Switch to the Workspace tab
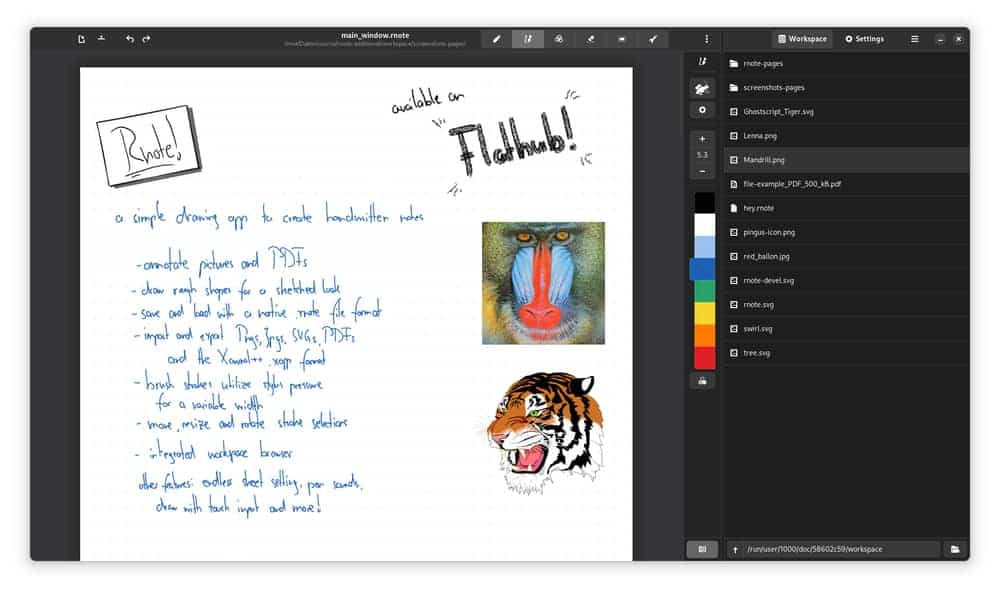Viewport: 1000px width, 594px height. point(802,39)
